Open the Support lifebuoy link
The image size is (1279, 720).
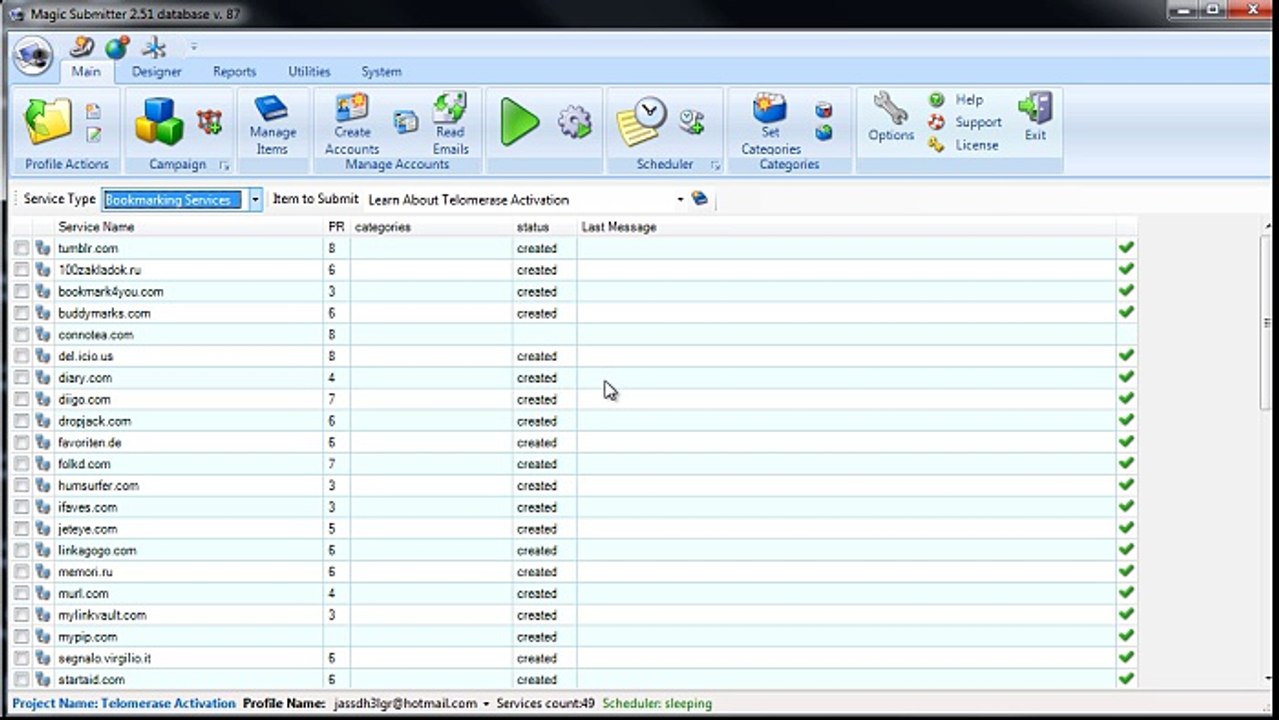[x=965, y=122]
